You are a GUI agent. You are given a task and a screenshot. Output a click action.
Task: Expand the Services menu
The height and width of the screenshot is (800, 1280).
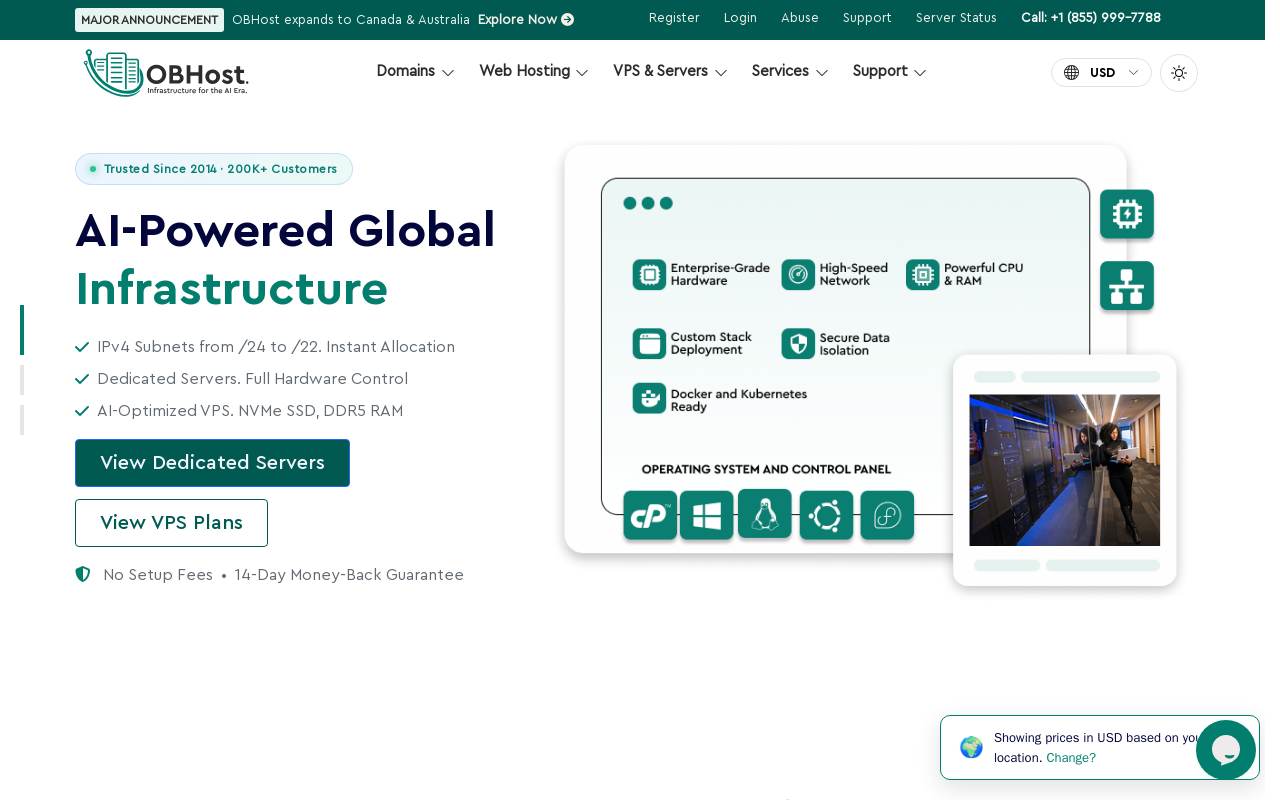790,71
